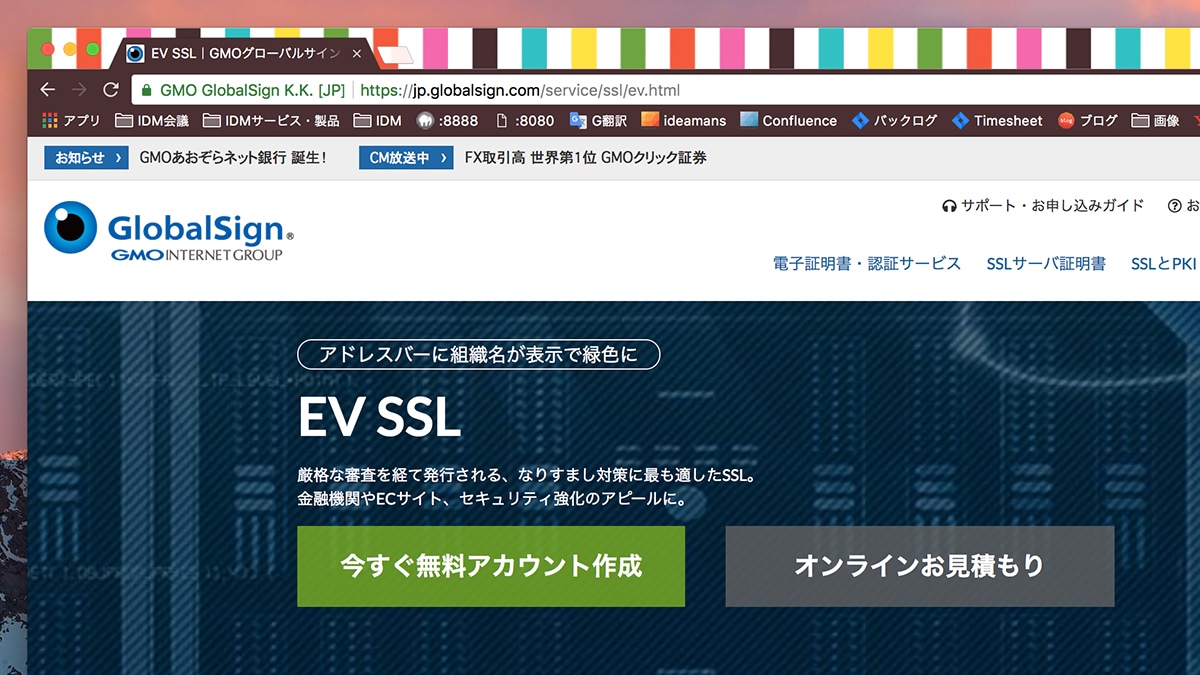Open the FX取引高 世界第1位 GMOクリック証券 link
This screenshot has height=675, width=1200.
pos(586,157)
